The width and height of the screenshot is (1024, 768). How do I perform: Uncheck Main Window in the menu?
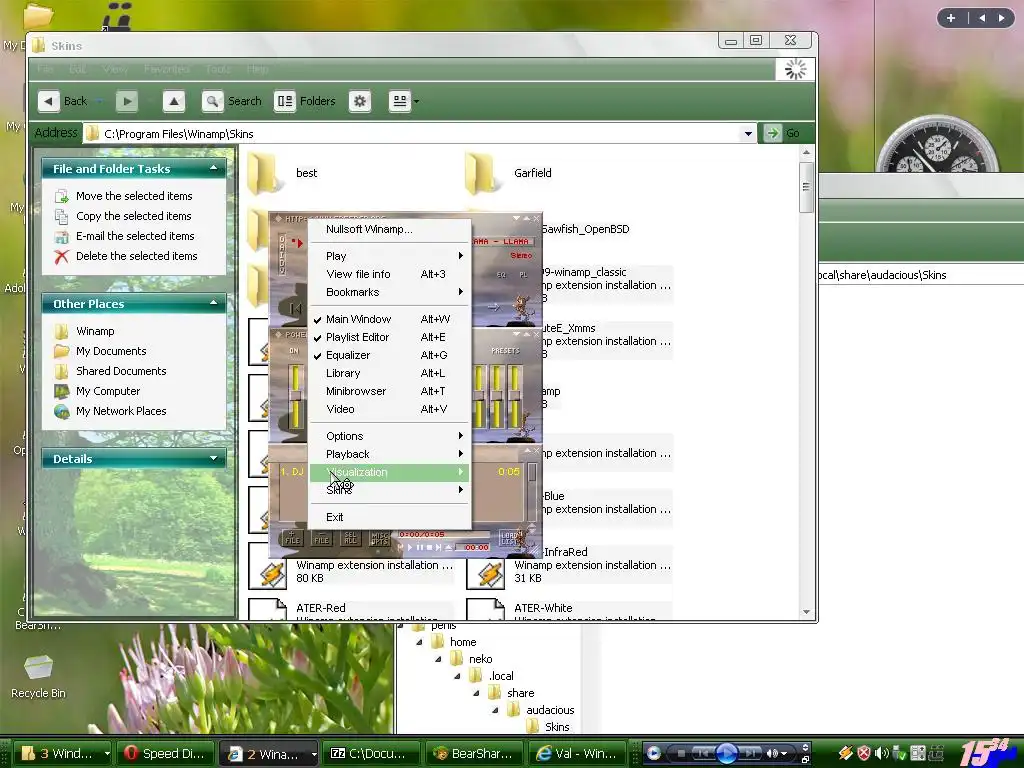click(x=389, y=319)
